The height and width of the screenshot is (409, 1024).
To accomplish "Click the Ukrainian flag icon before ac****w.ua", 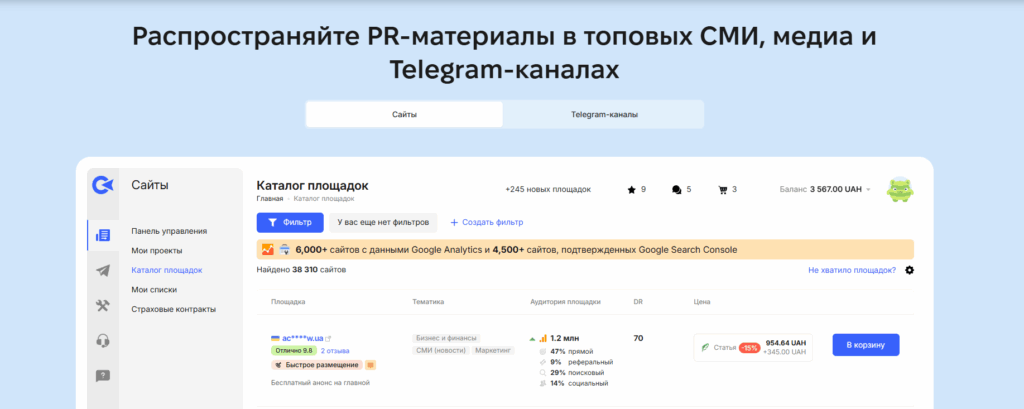I will 276,338.
